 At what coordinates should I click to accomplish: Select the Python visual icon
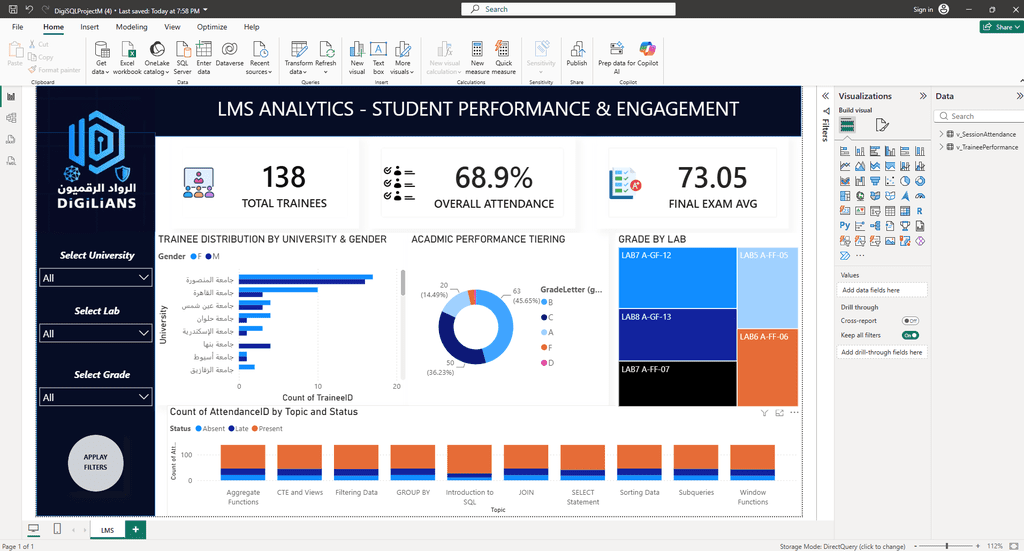(x=845, y=226)
